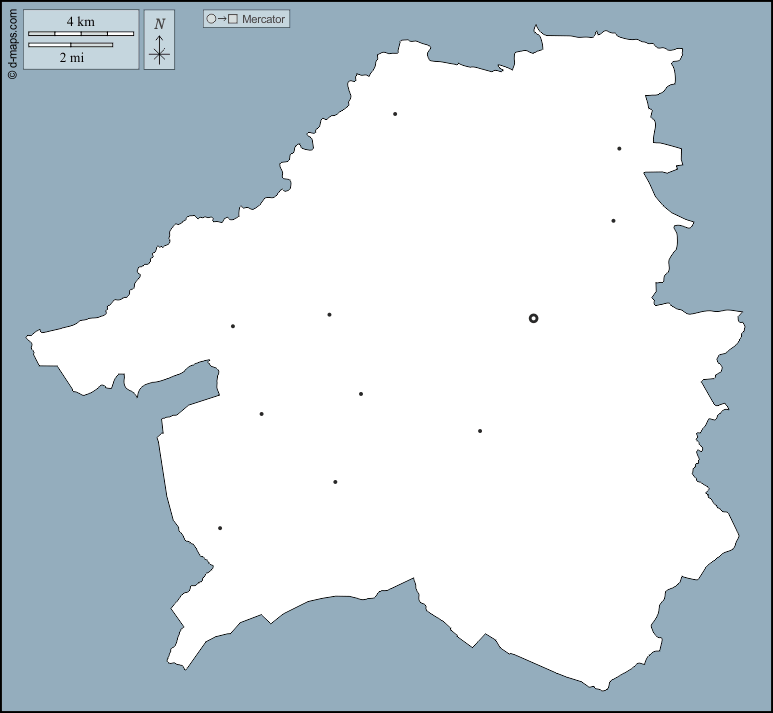
Task: Select the Mercator projection label
Action: 263,19
